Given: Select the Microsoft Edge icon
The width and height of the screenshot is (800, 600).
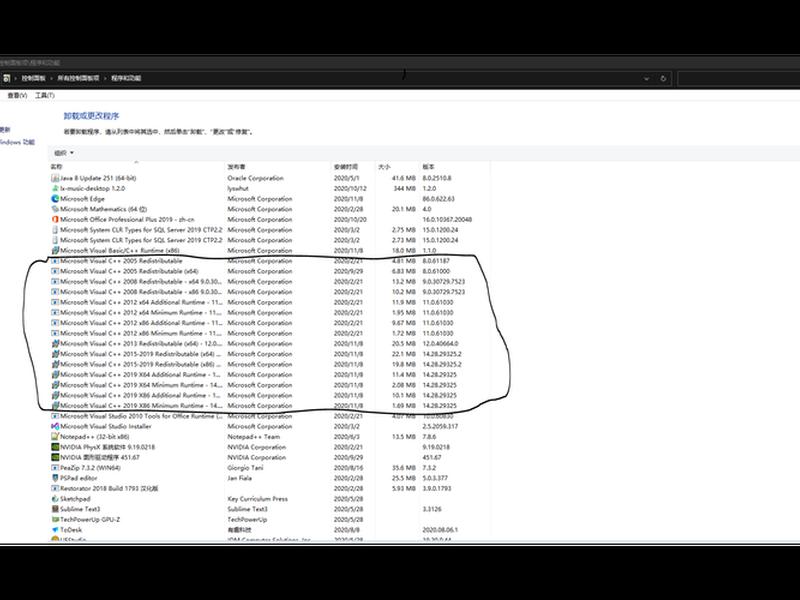Looking at the screenshot, I should click(55, 199).
